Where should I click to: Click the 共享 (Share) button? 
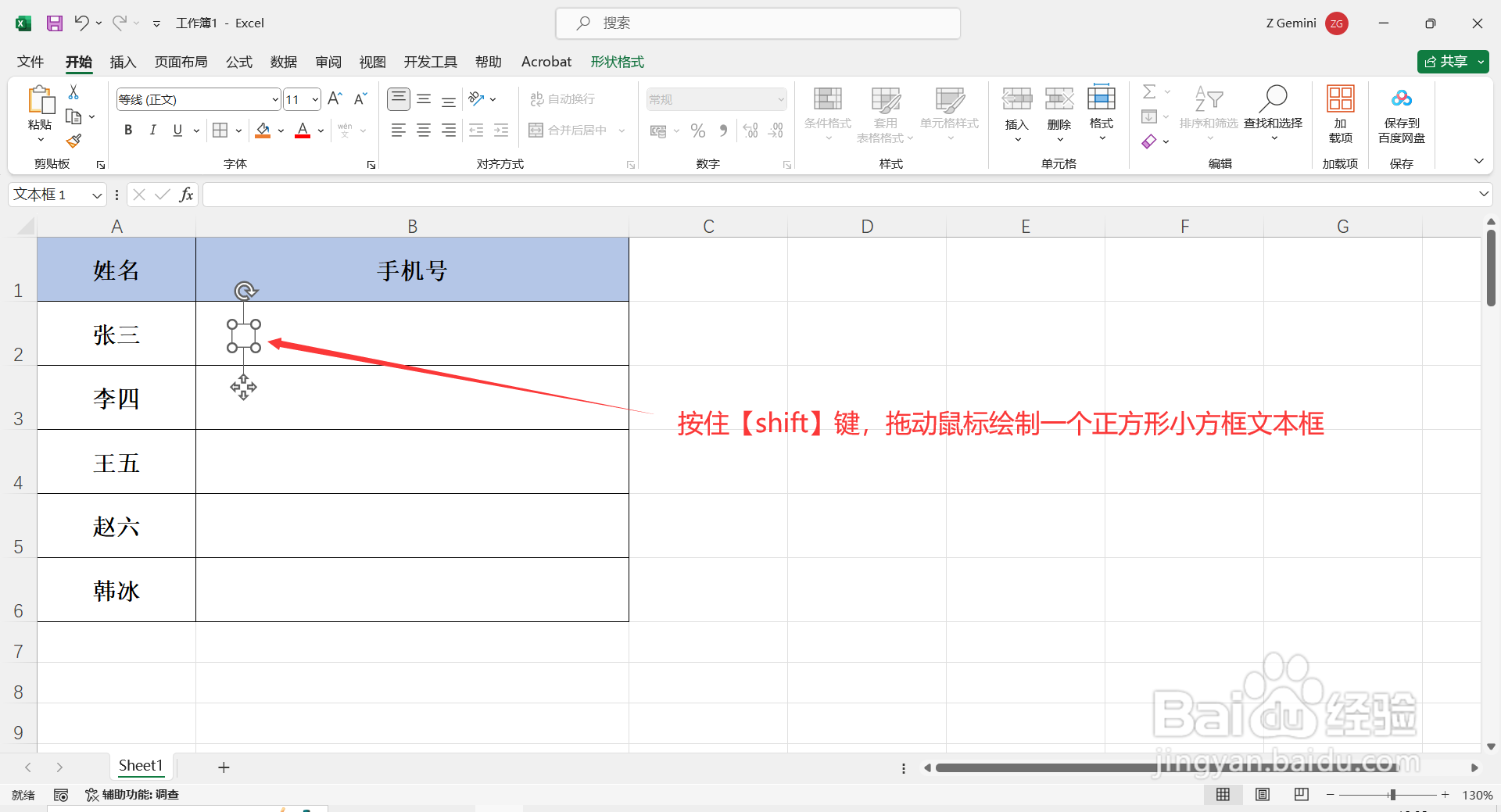click(1452, 61)
